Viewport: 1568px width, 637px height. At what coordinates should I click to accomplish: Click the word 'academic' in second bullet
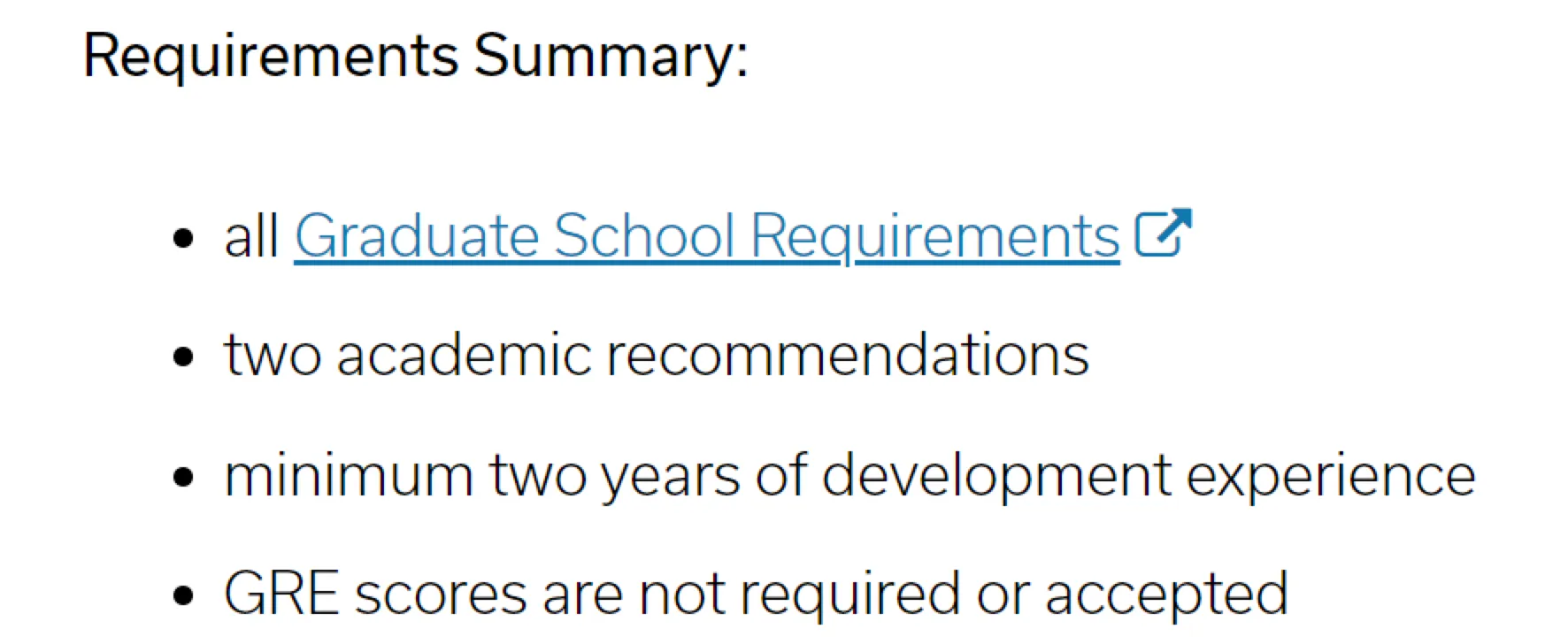pyautogui.click(x=464, y=355)
